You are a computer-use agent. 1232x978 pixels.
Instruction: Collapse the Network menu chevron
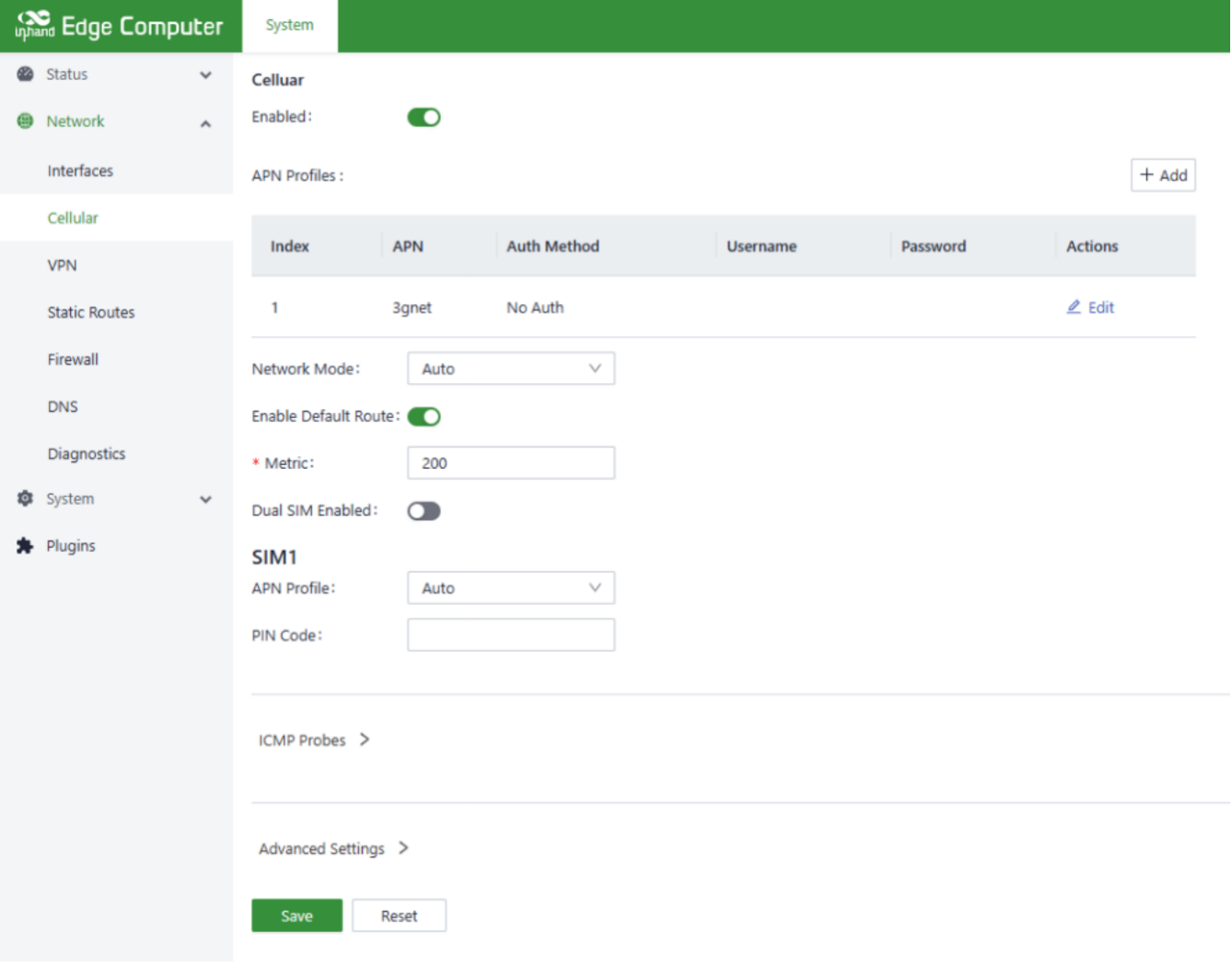[205, 123]
